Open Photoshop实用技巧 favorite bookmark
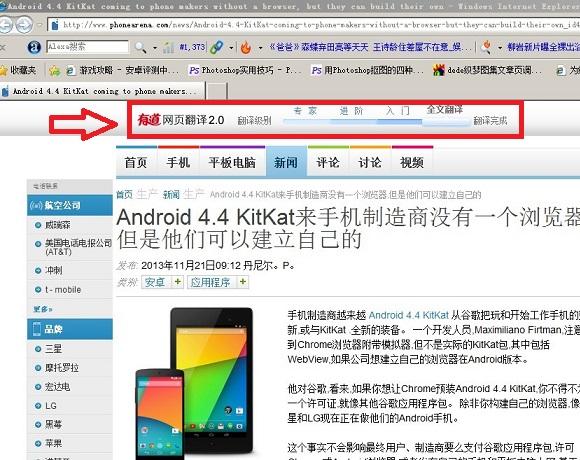Viewport: 580px width, 460px height. 245,70
